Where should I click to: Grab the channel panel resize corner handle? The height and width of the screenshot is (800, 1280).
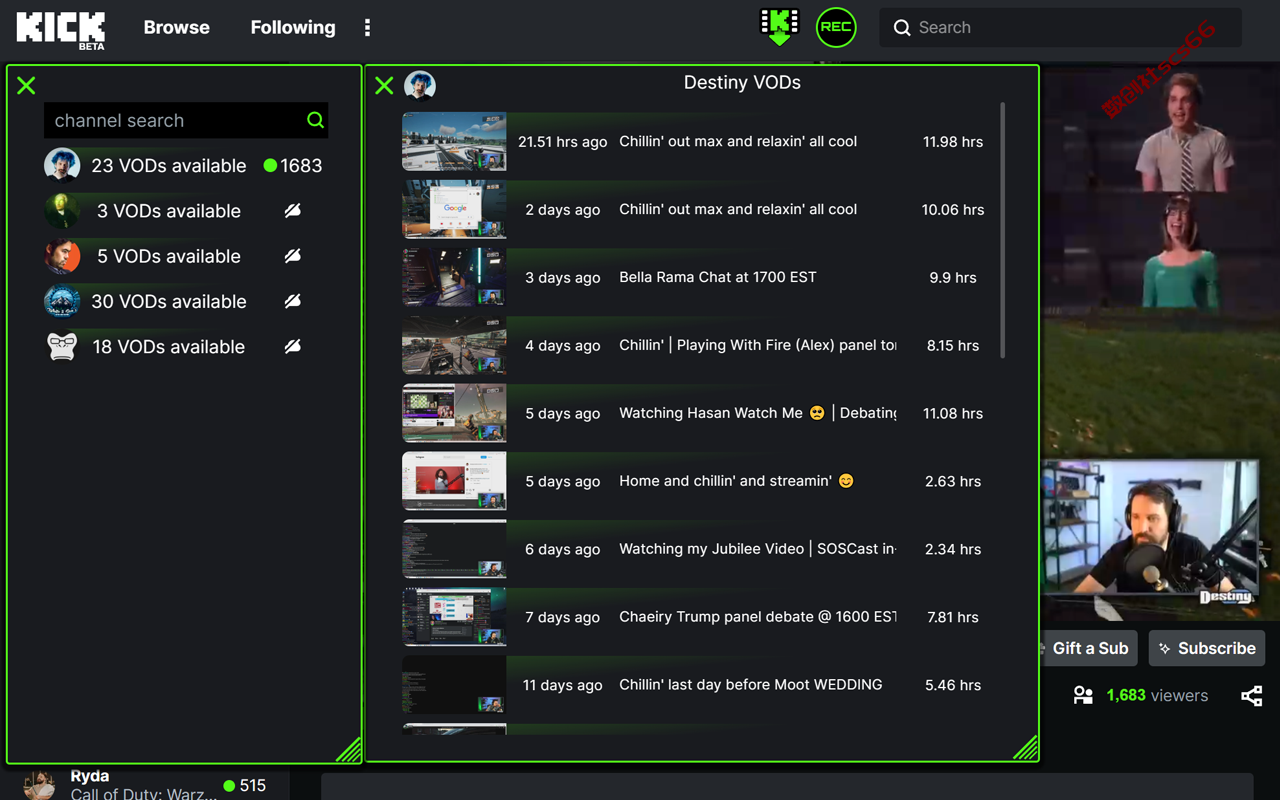(x=348, y=749)
